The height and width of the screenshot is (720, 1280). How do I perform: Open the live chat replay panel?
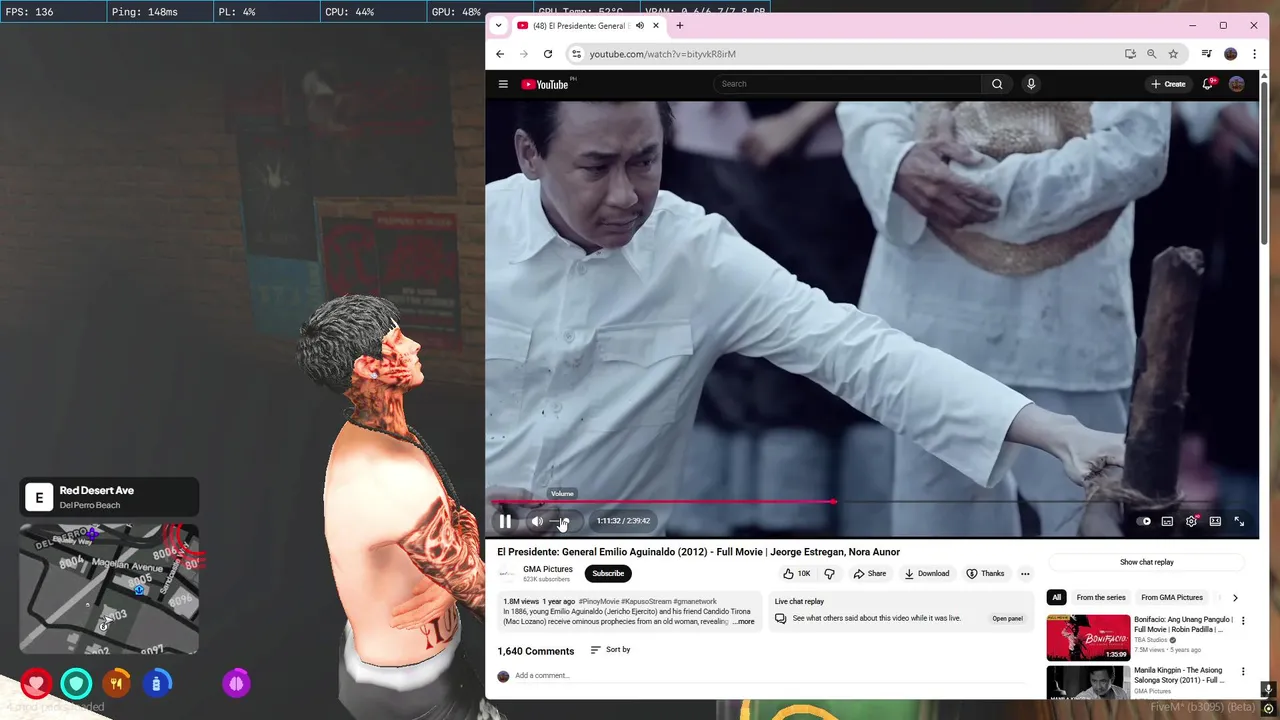click(1007, 618)
